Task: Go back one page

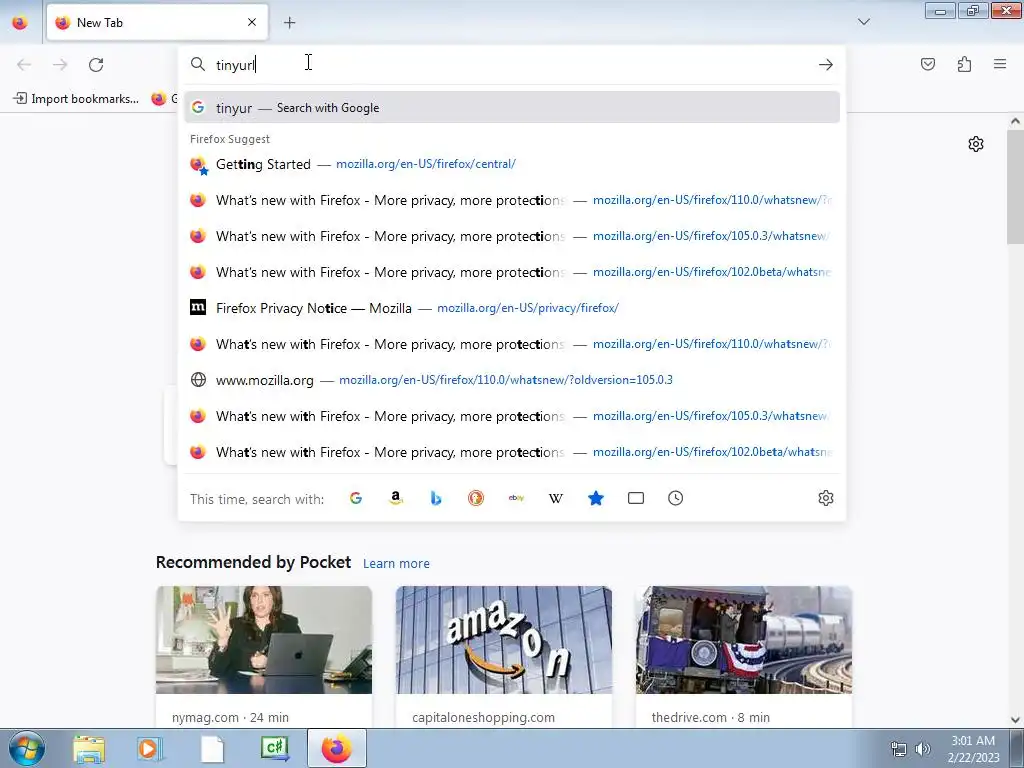Action: (x=24, y=65)
